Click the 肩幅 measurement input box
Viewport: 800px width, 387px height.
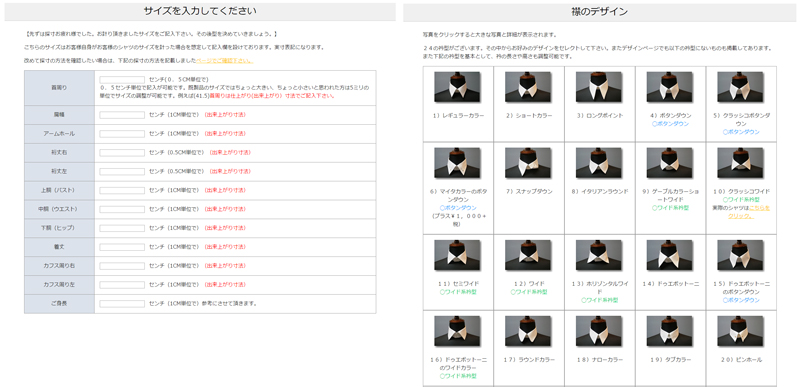(122, 115)
